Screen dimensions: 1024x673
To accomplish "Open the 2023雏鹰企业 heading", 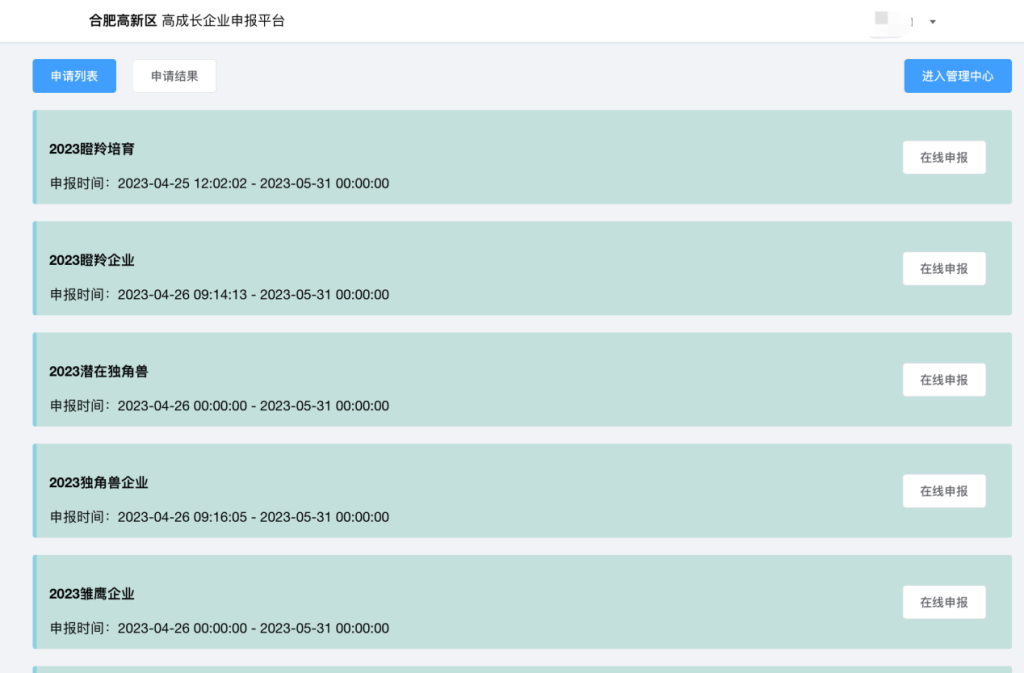I will click(x=92, y=593).
